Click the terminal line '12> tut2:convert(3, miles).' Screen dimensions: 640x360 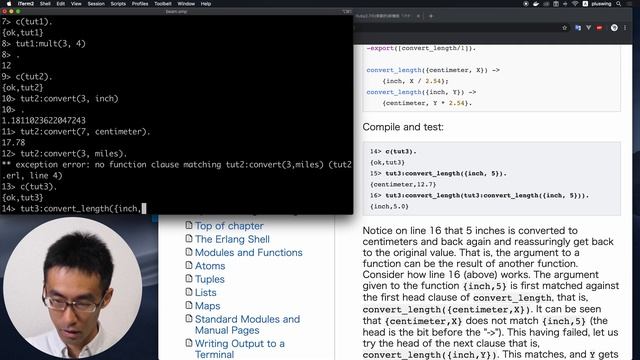tap(64, 153)
